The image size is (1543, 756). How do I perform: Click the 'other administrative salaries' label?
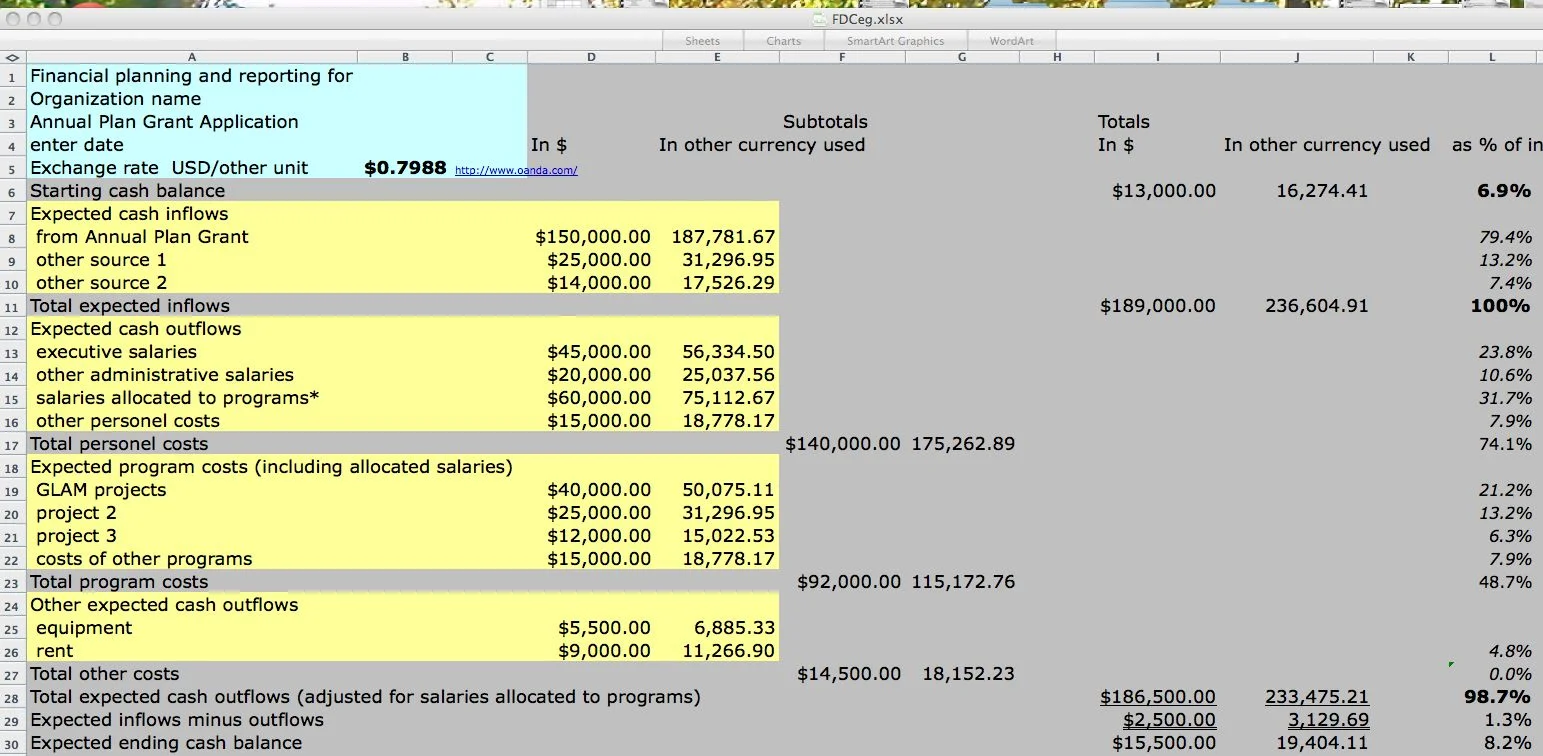tap(165, 375)
